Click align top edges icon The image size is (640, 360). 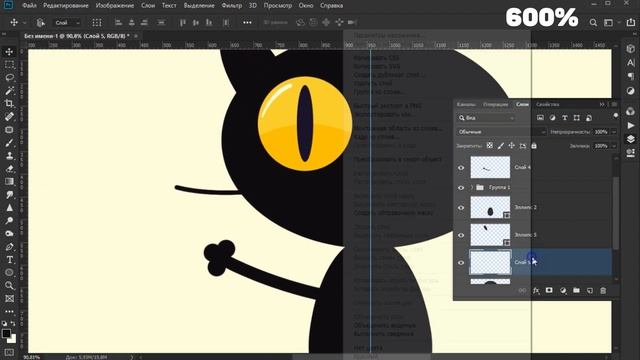183,22
